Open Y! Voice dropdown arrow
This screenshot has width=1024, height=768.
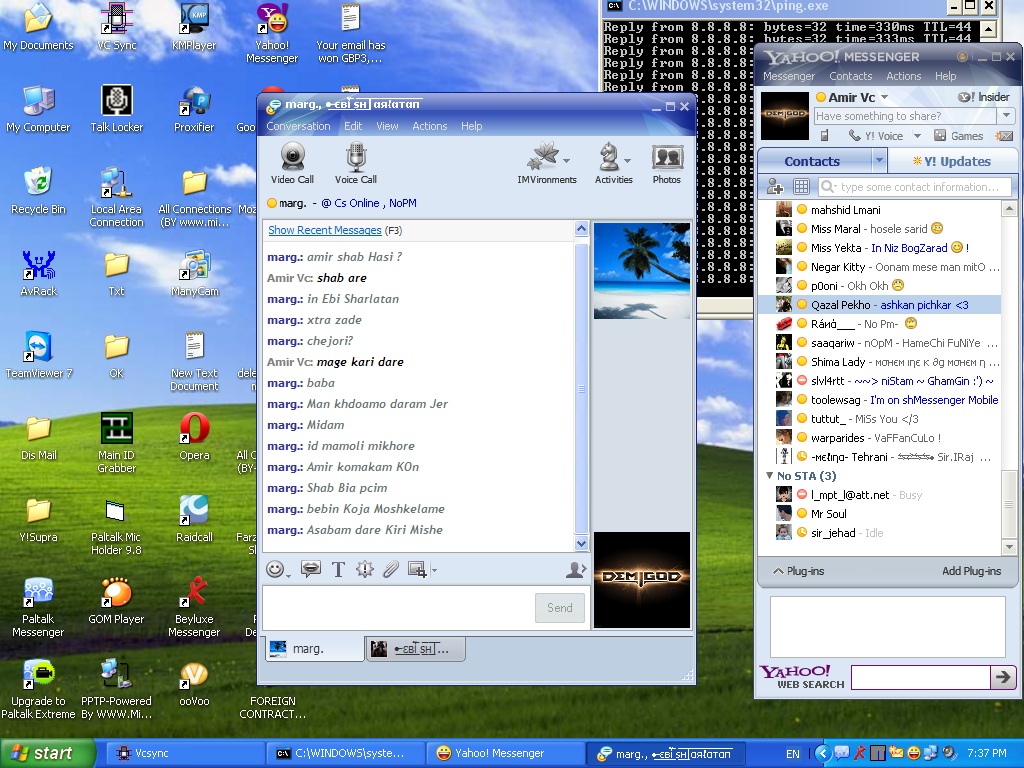click(x=917, y=136)
